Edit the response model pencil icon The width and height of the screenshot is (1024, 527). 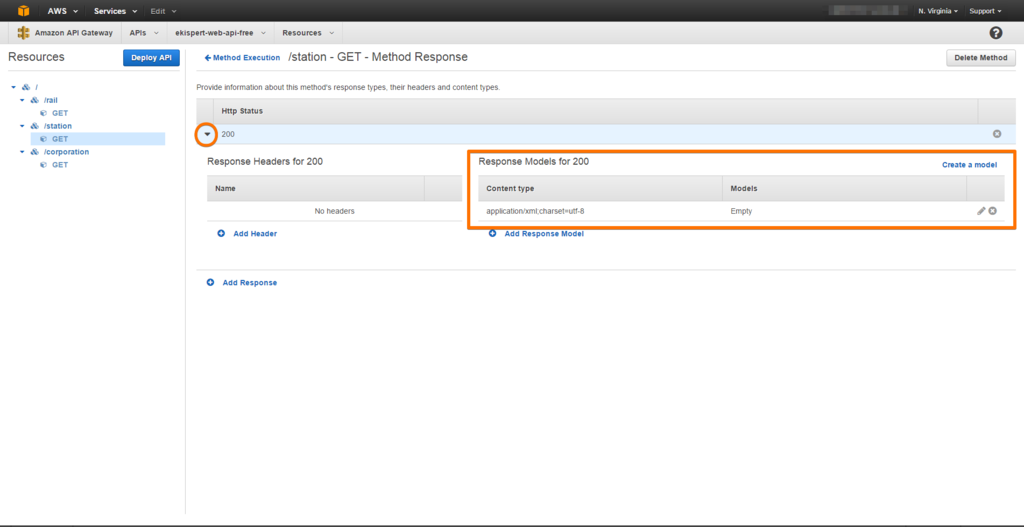tap(981, 211)
